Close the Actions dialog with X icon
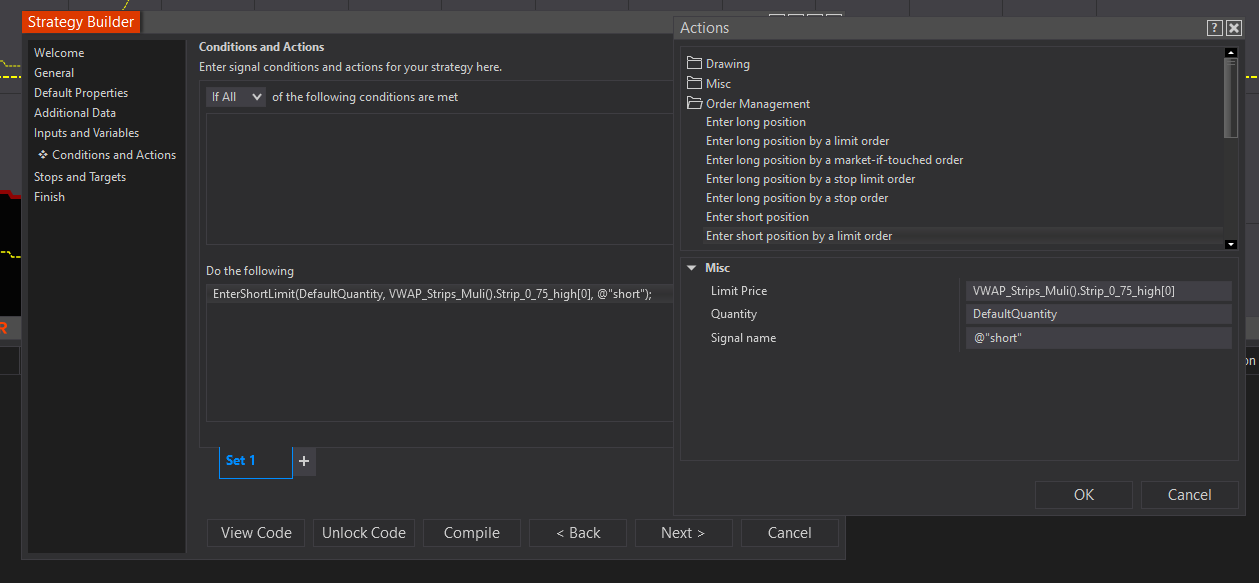The image size is (1259, 583). point(1234,28)
